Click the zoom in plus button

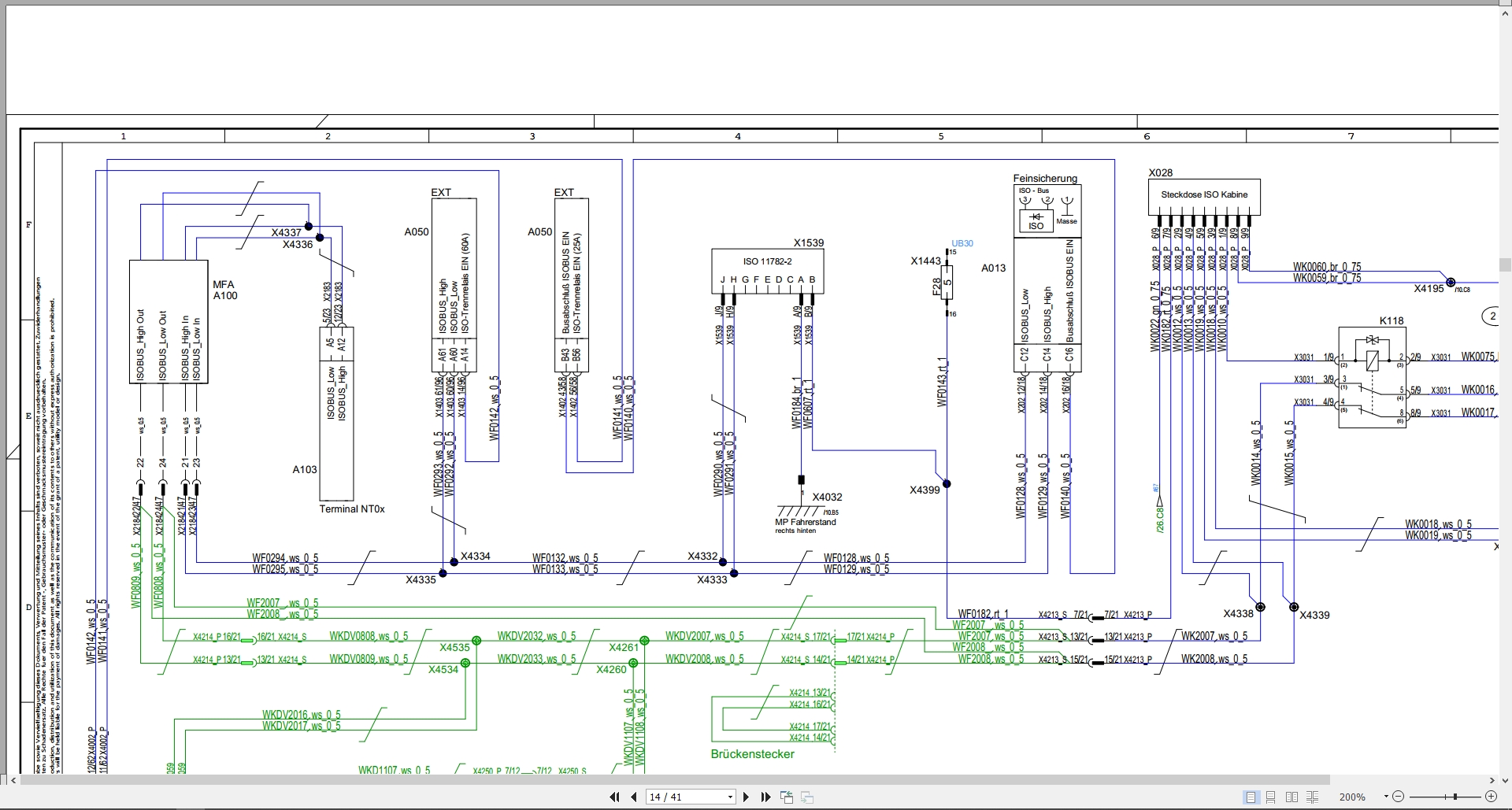[x=1491, y=797]
